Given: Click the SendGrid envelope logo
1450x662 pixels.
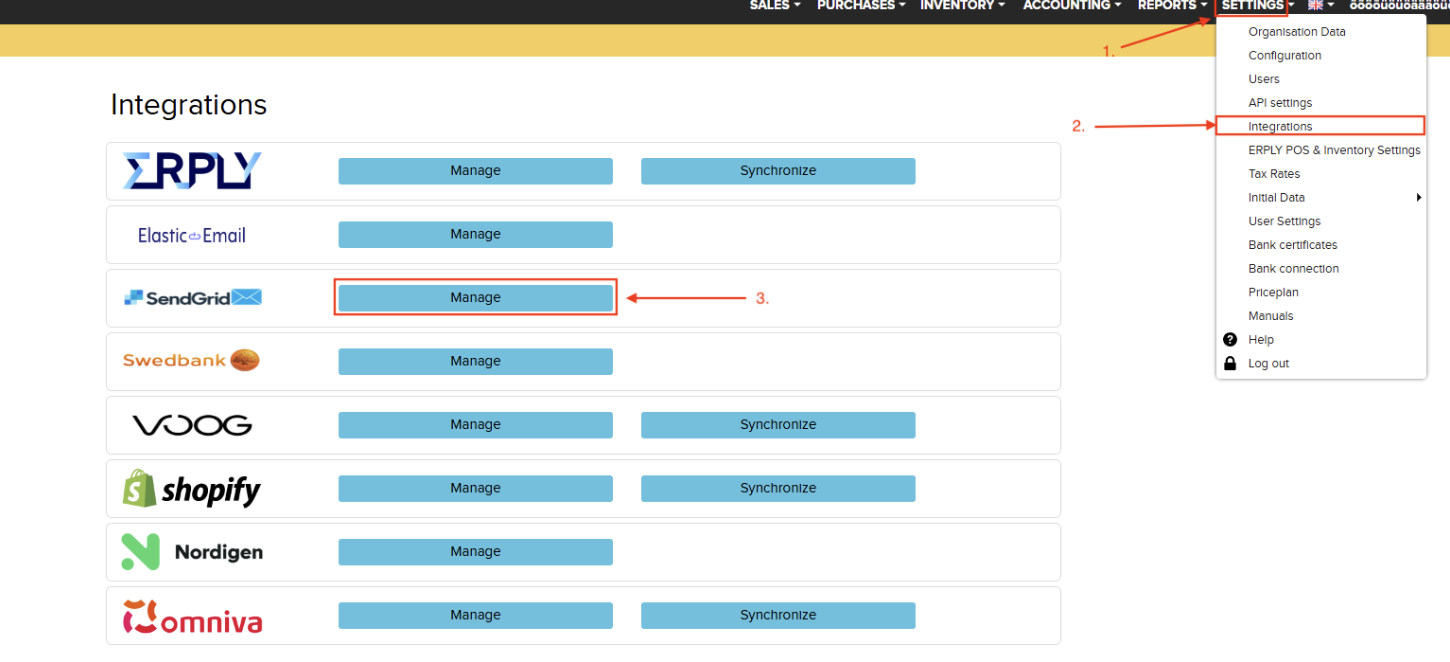Looking at the screenshot, I should pyautogui.click(x=246, y=297).
